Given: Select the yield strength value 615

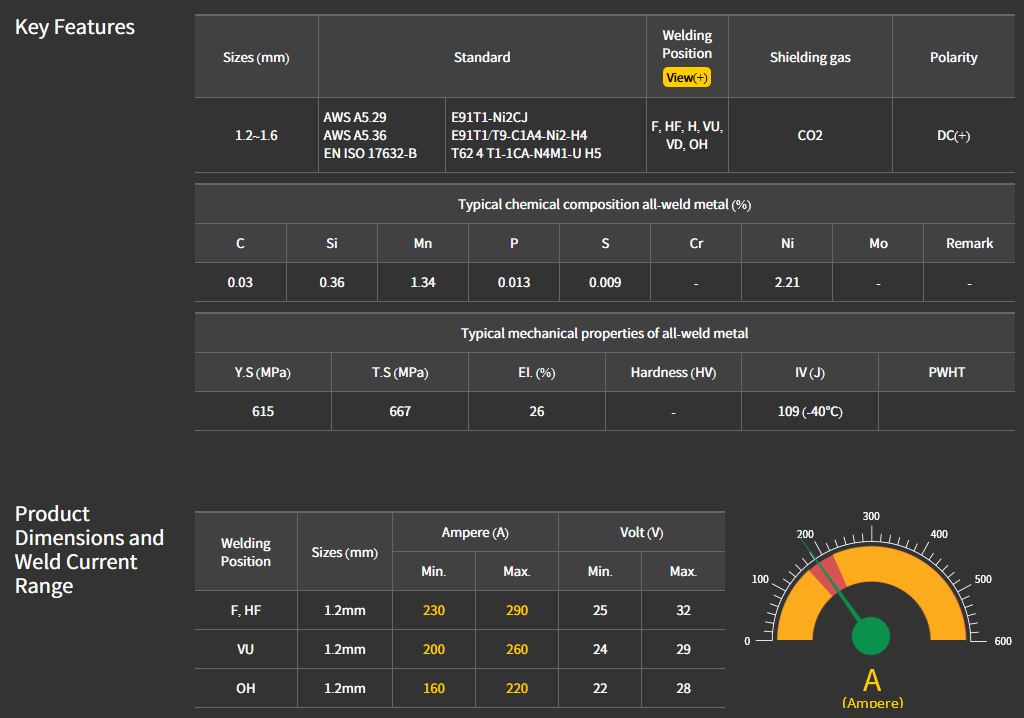Looking at the screenshot, I should point(263,411).
